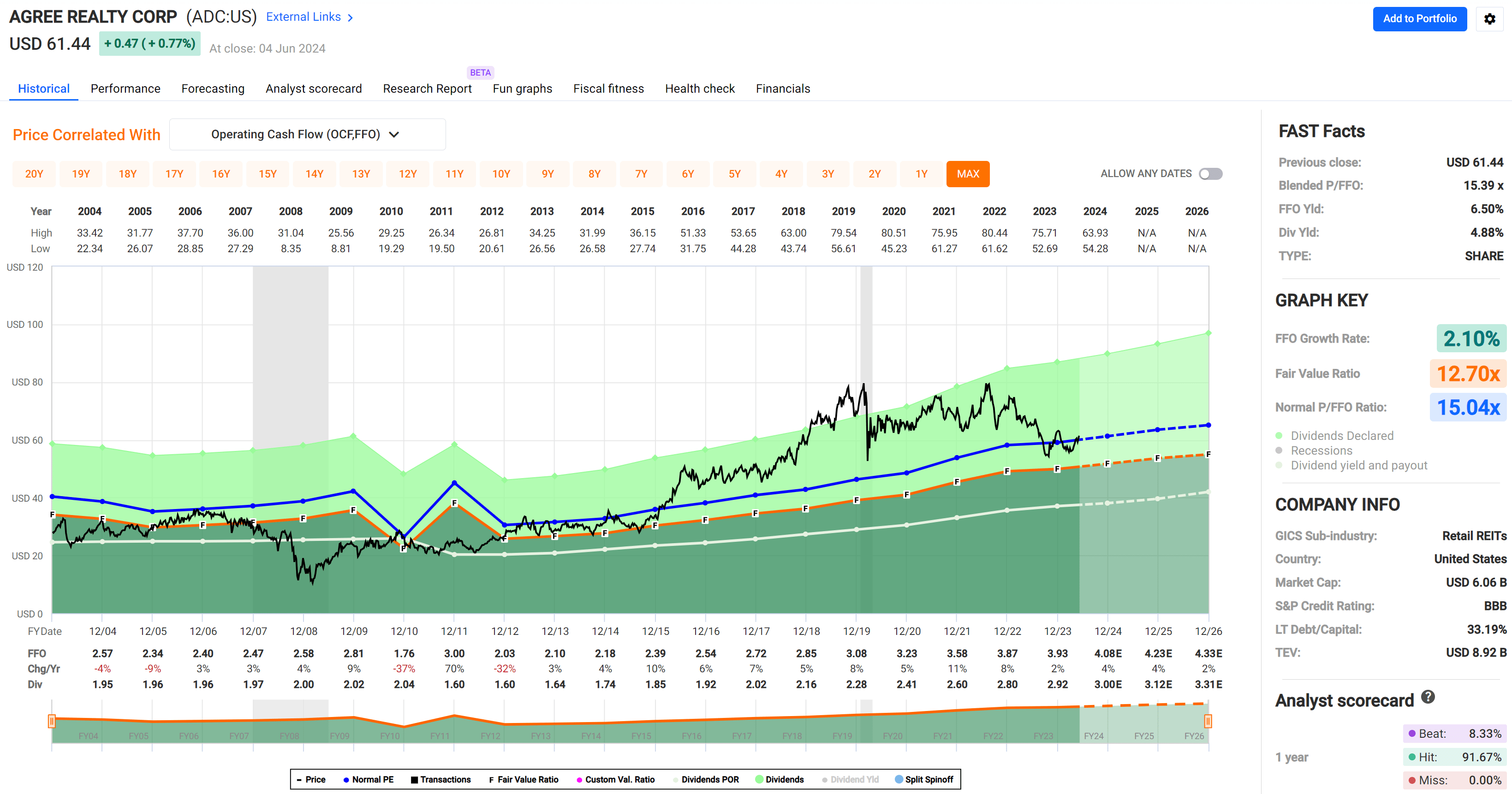Select the 3Y time range button
The height and width of the screenshot is (794, 1512).
[827, 174]
